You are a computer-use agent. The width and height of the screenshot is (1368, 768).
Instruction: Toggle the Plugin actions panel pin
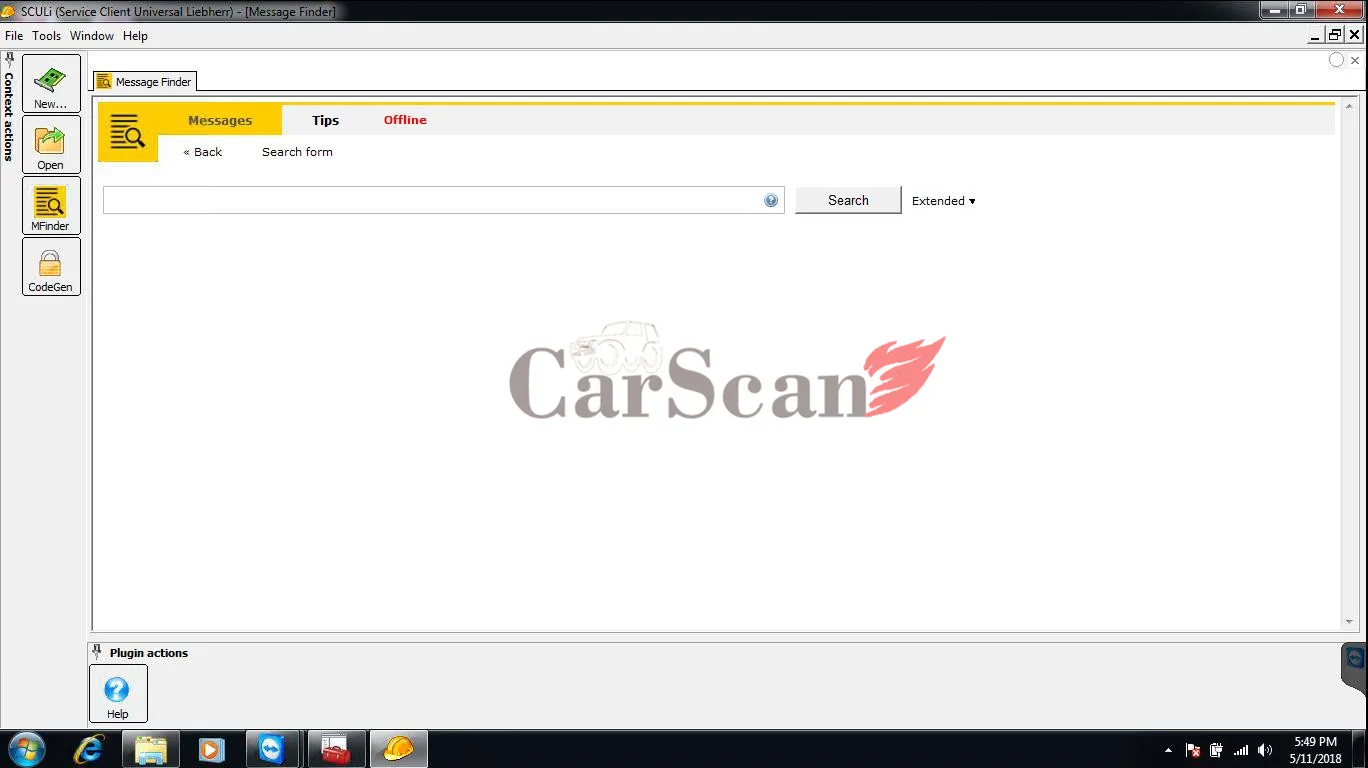[x=97, y=652]
